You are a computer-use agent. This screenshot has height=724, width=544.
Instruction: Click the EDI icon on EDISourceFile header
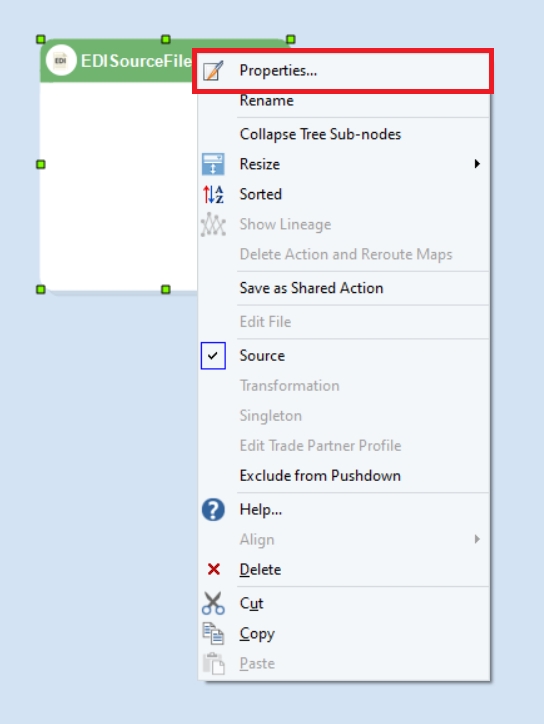point(61,60)
